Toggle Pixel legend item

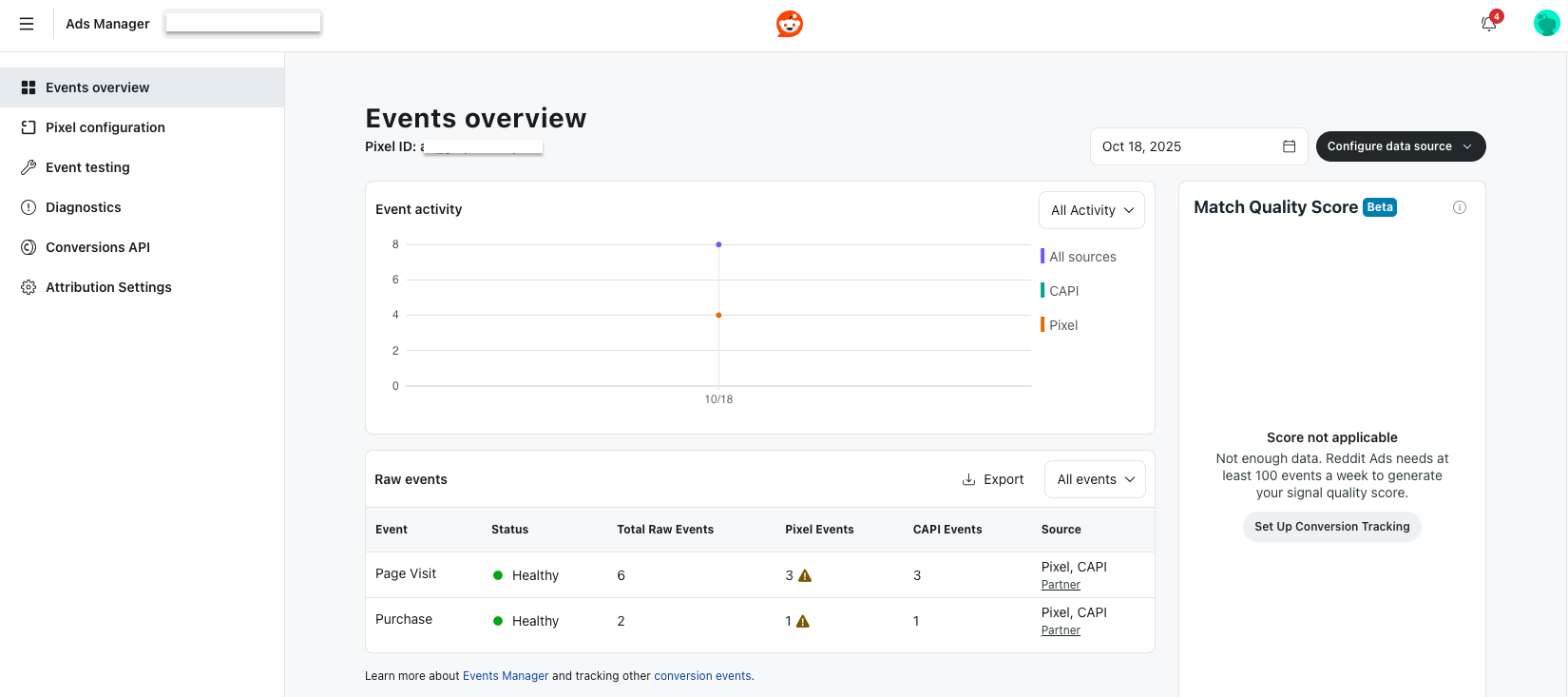1060,325
